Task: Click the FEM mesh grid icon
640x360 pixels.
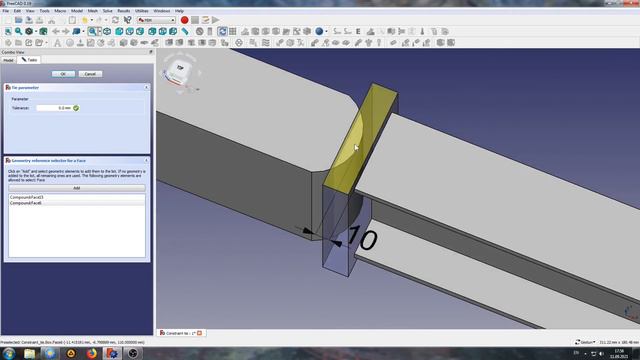Action: pos(233,31)
